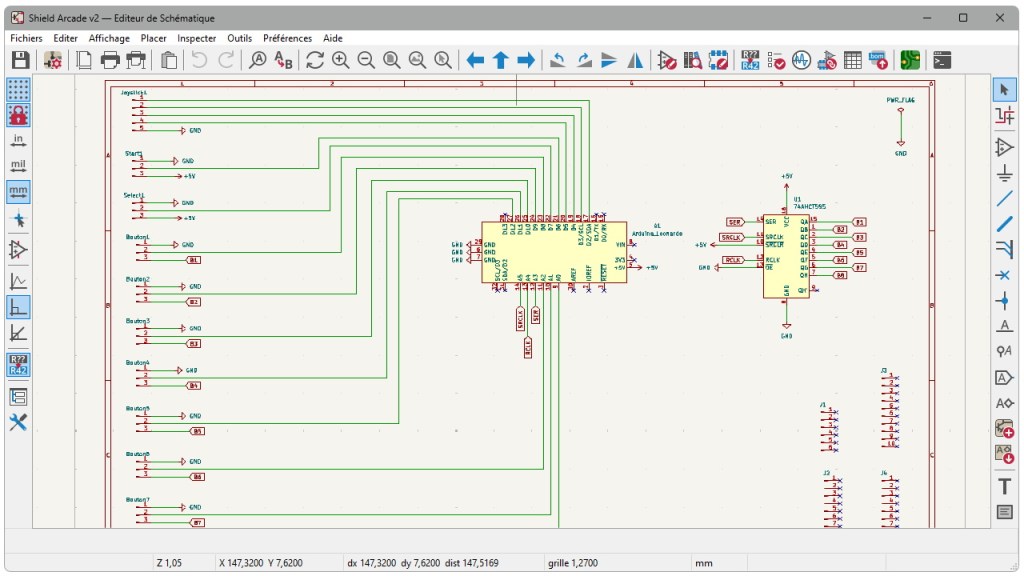Select the Text tool on right toolbar

(x=1006, y=485)
